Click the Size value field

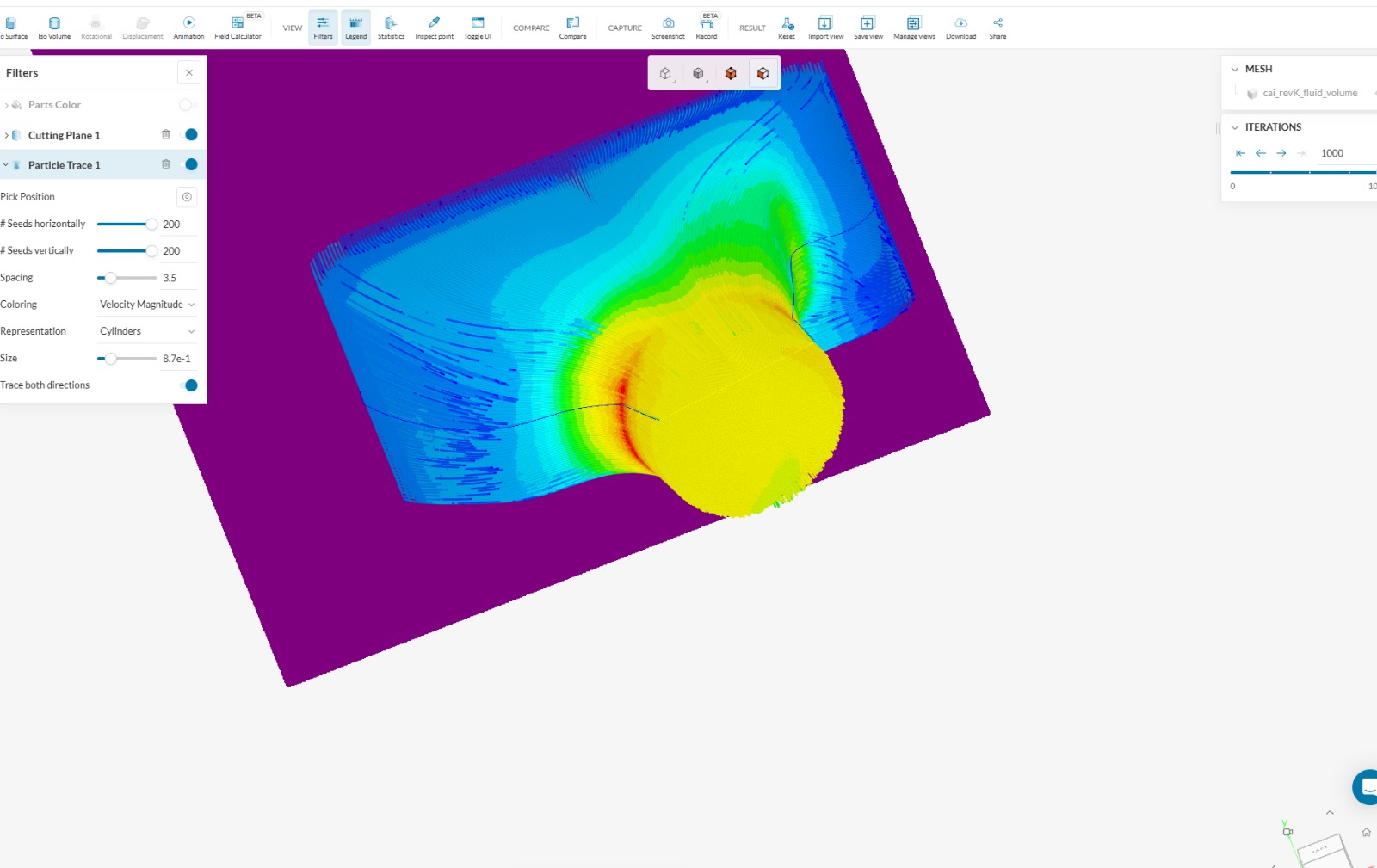179,359
